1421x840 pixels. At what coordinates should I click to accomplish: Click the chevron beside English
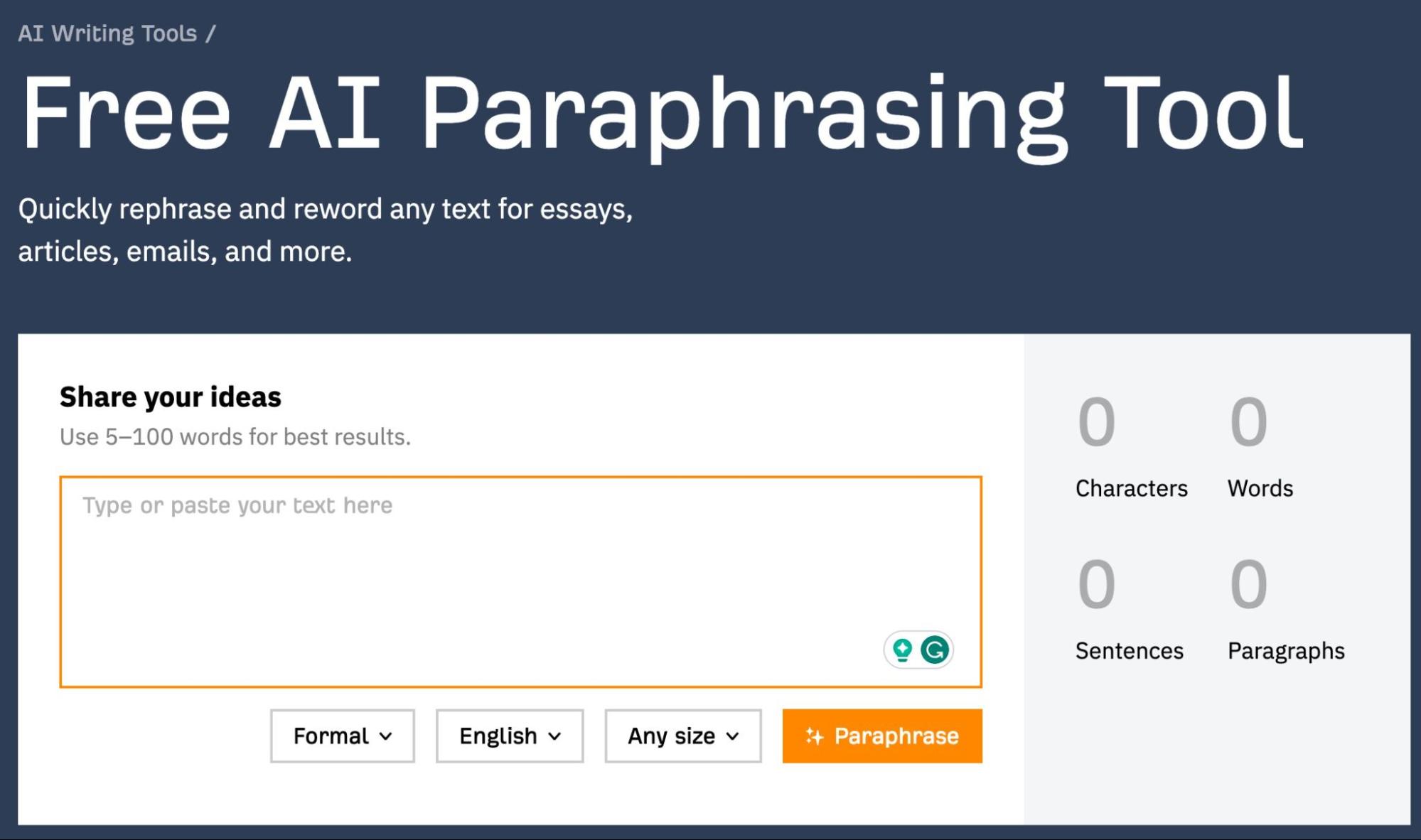click(555, 737)
